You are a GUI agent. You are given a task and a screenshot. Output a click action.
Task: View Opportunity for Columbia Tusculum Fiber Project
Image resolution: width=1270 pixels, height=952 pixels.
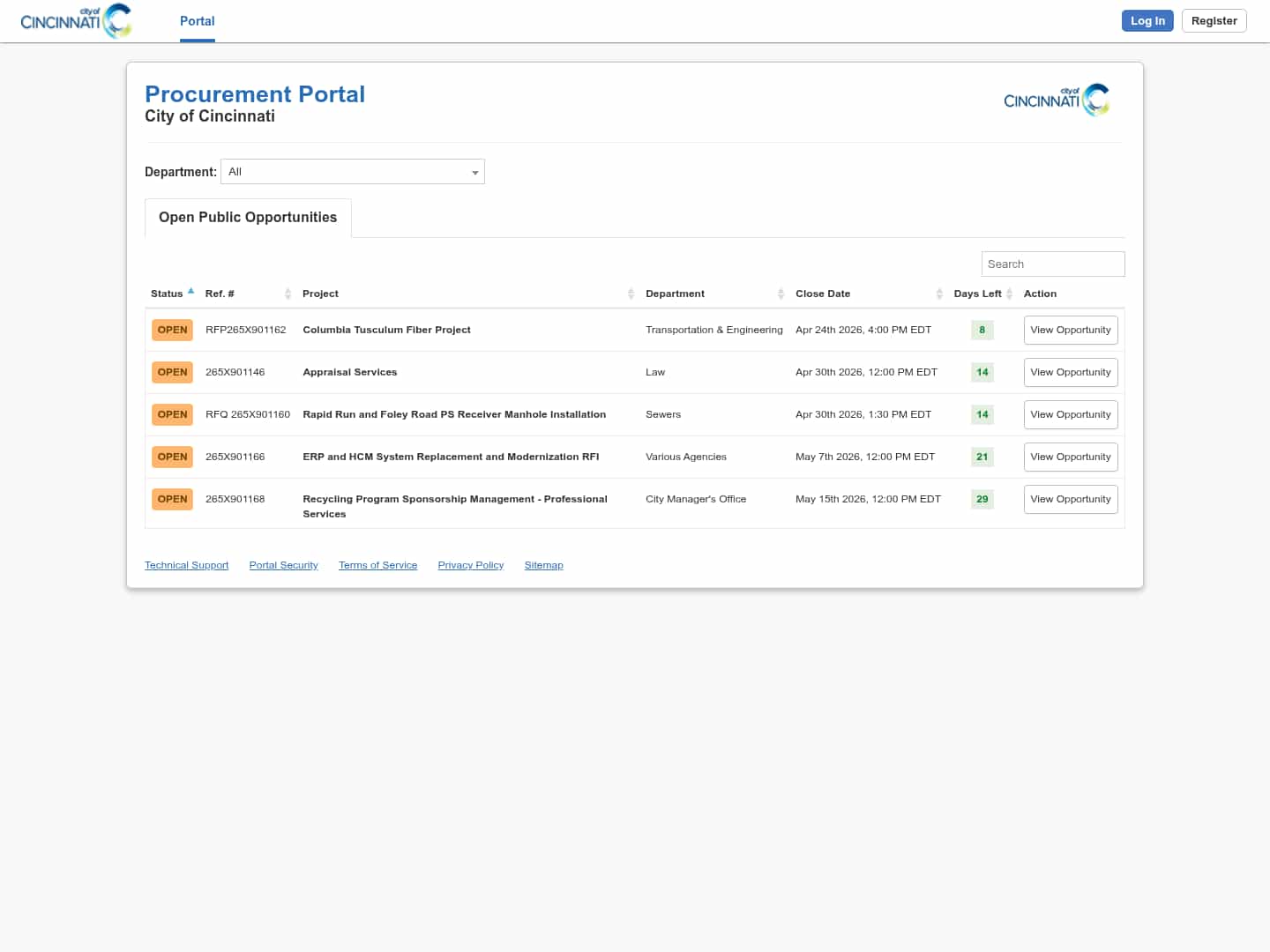coord(1070,331)
